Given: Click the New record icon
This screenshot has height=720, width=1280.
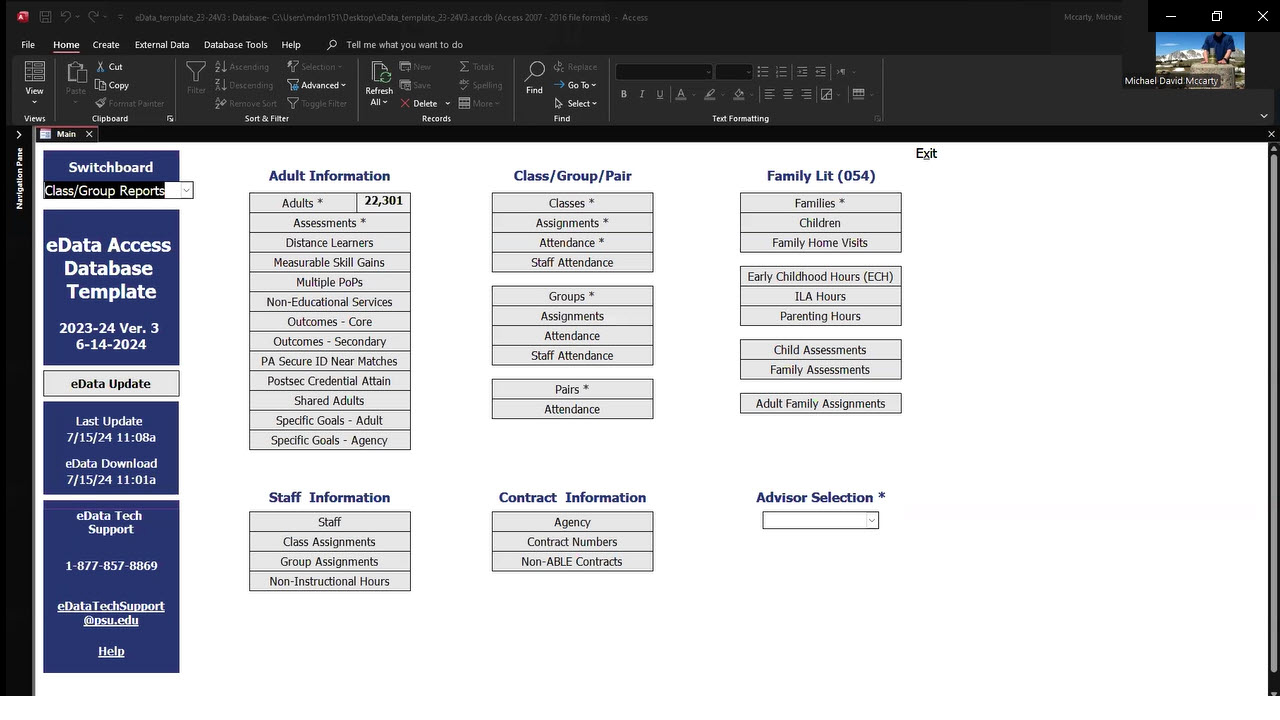Looking at the screenshot, I should (405, 67).
